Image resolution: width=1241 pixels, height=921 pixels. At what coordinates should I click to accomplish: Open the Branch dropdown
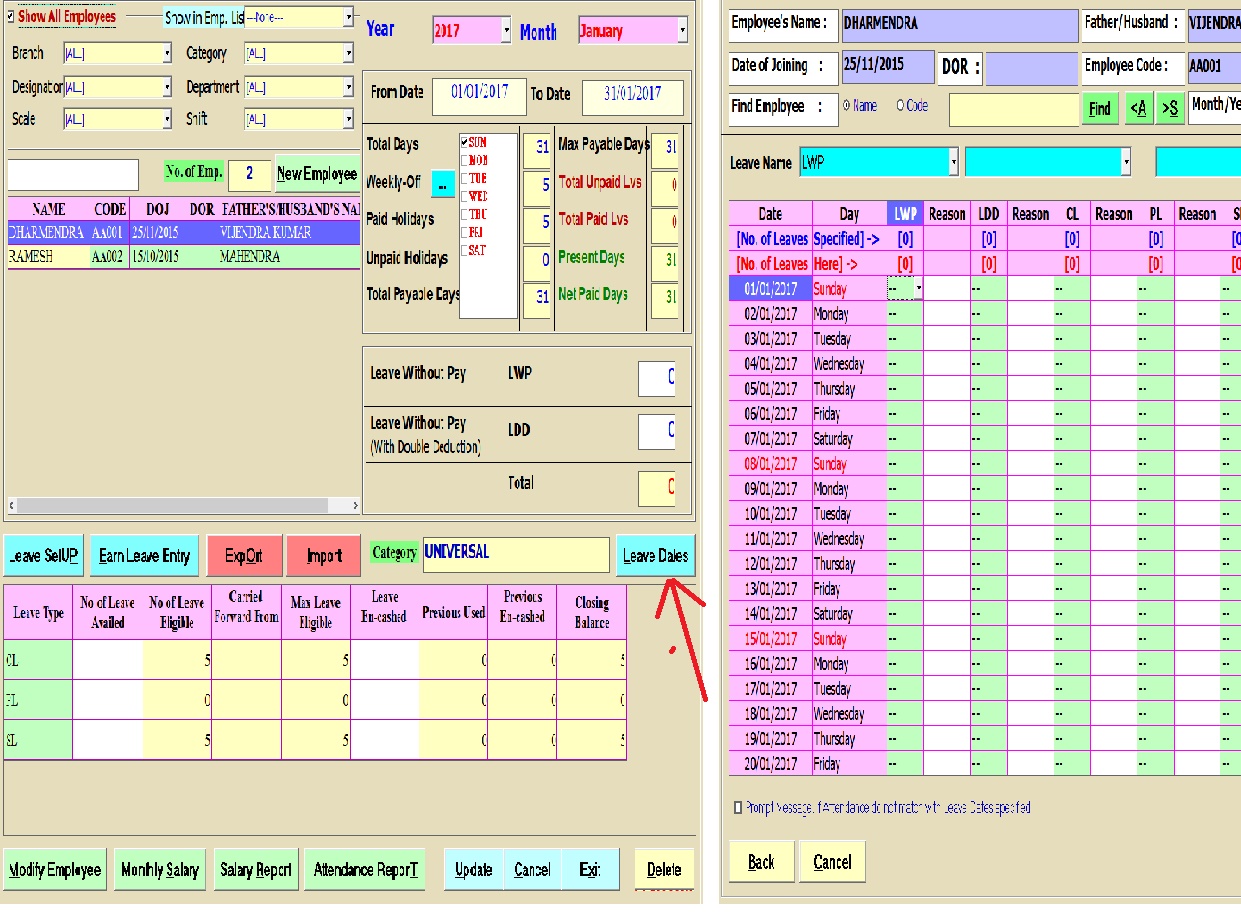click(x=167, y=54)
